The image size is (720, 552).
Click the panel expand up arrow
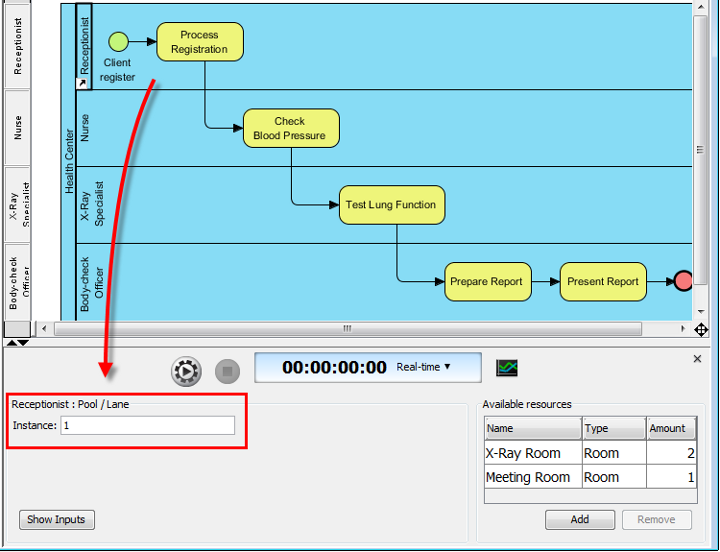[x=11, y=343]
